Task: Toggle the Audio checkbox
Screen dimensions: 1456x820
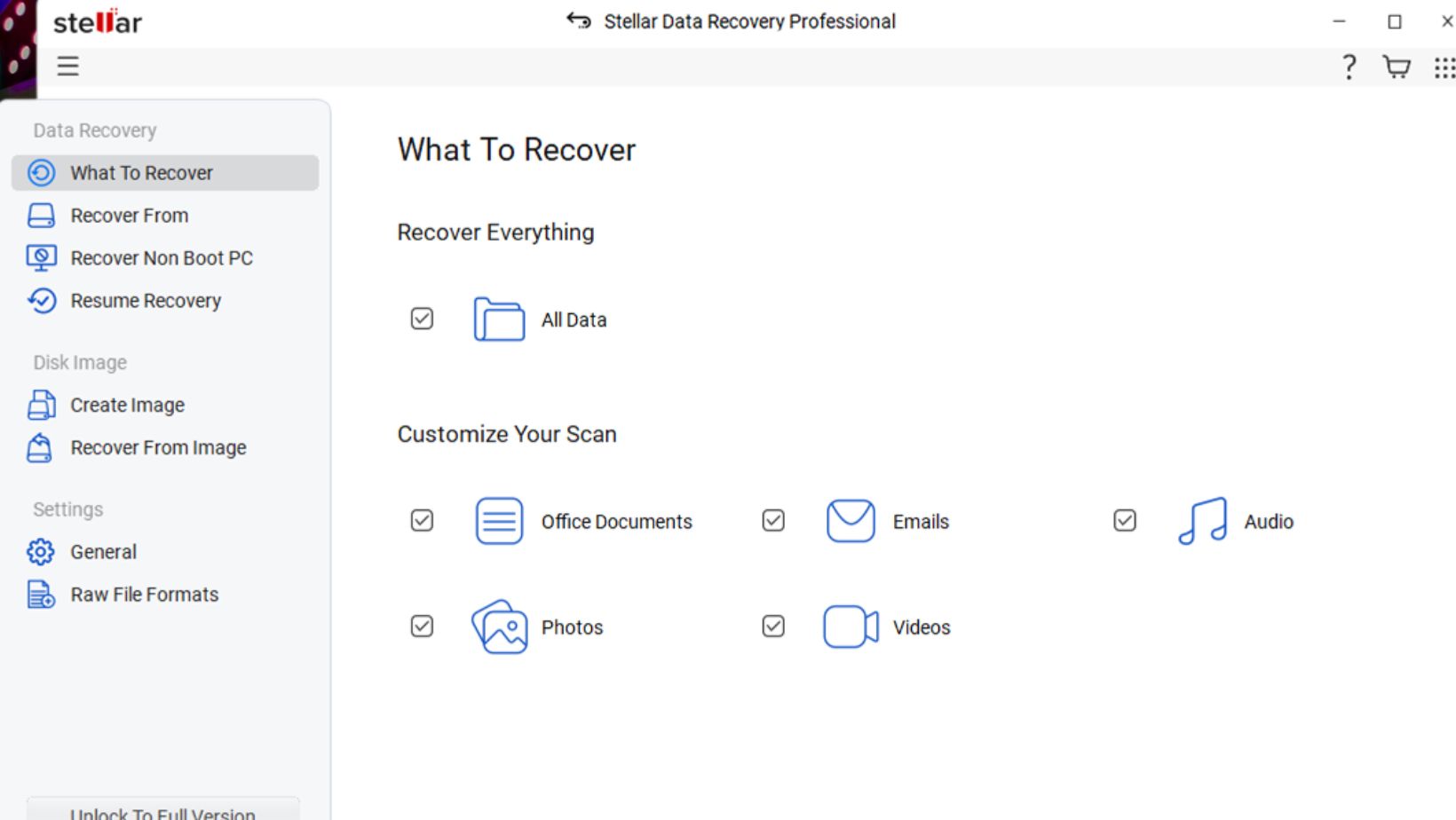Action: 1125,520
